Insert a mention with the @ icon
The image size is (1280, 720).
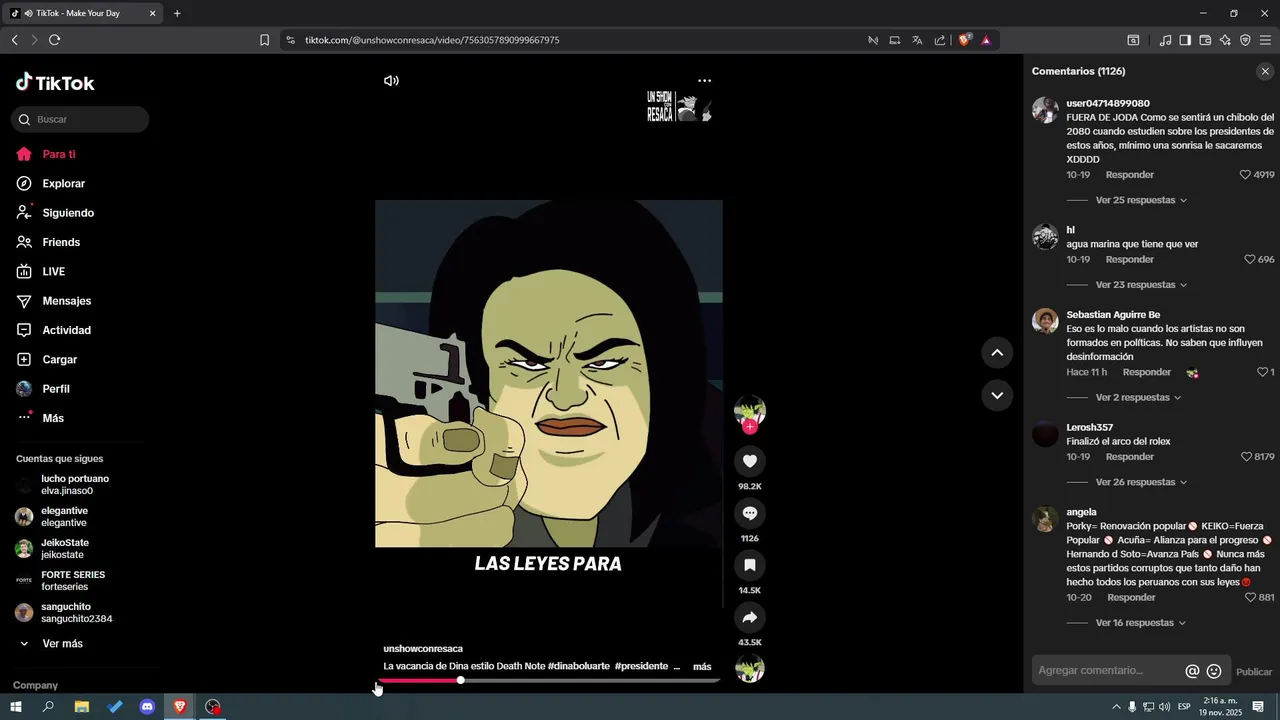1192,672
